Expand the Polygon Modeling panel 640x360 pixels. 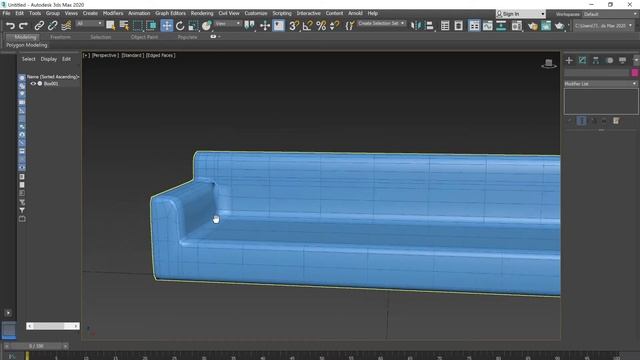pyautogui.click(x=27, y=45)
